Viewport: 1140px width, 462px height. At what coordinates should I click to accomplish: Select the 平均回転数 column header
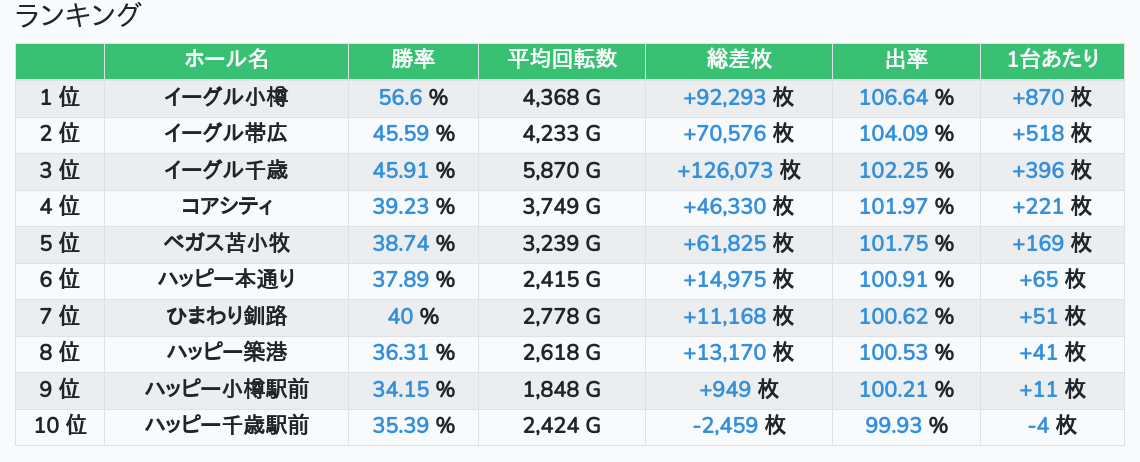562,60
